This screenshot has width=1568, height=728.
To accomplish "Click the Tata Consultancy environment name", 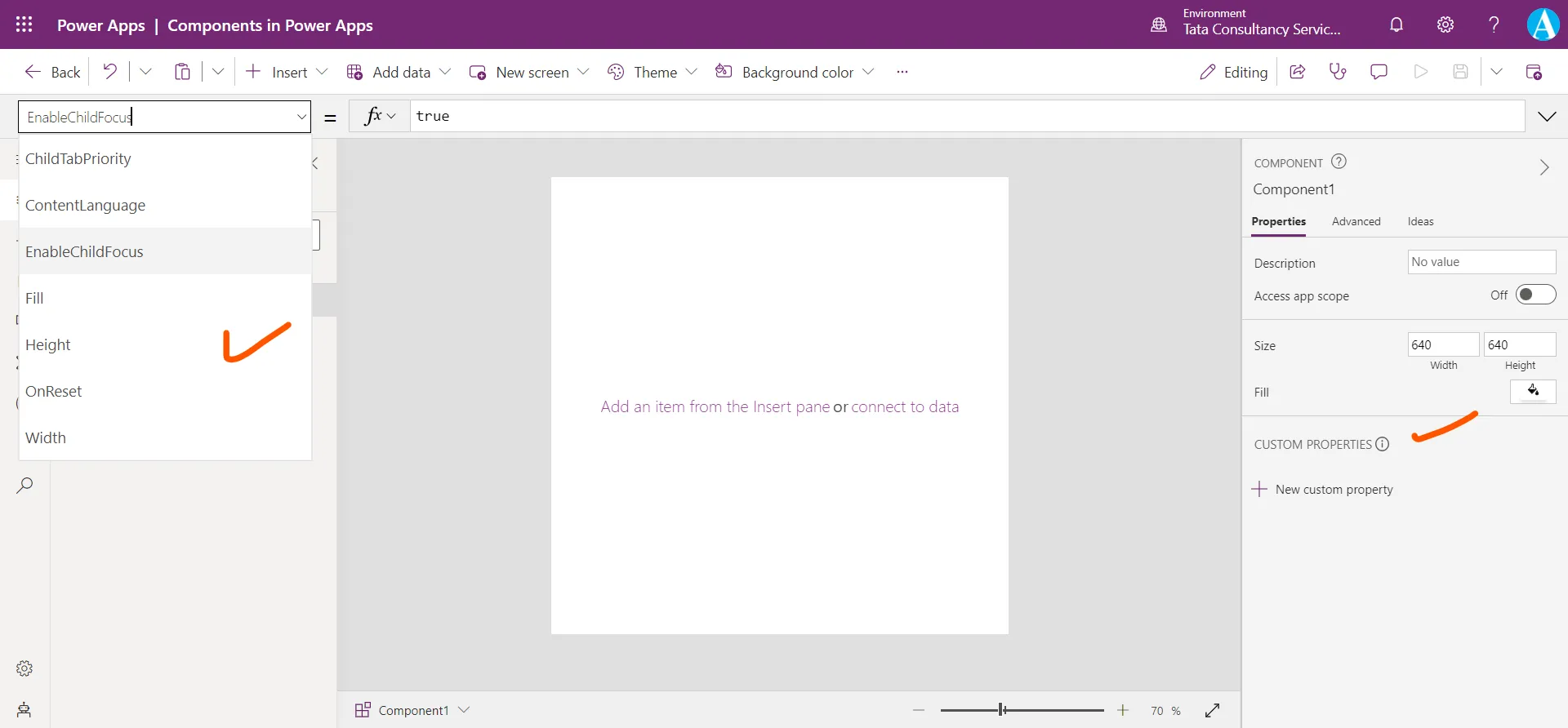I will tap(1262, 29).
